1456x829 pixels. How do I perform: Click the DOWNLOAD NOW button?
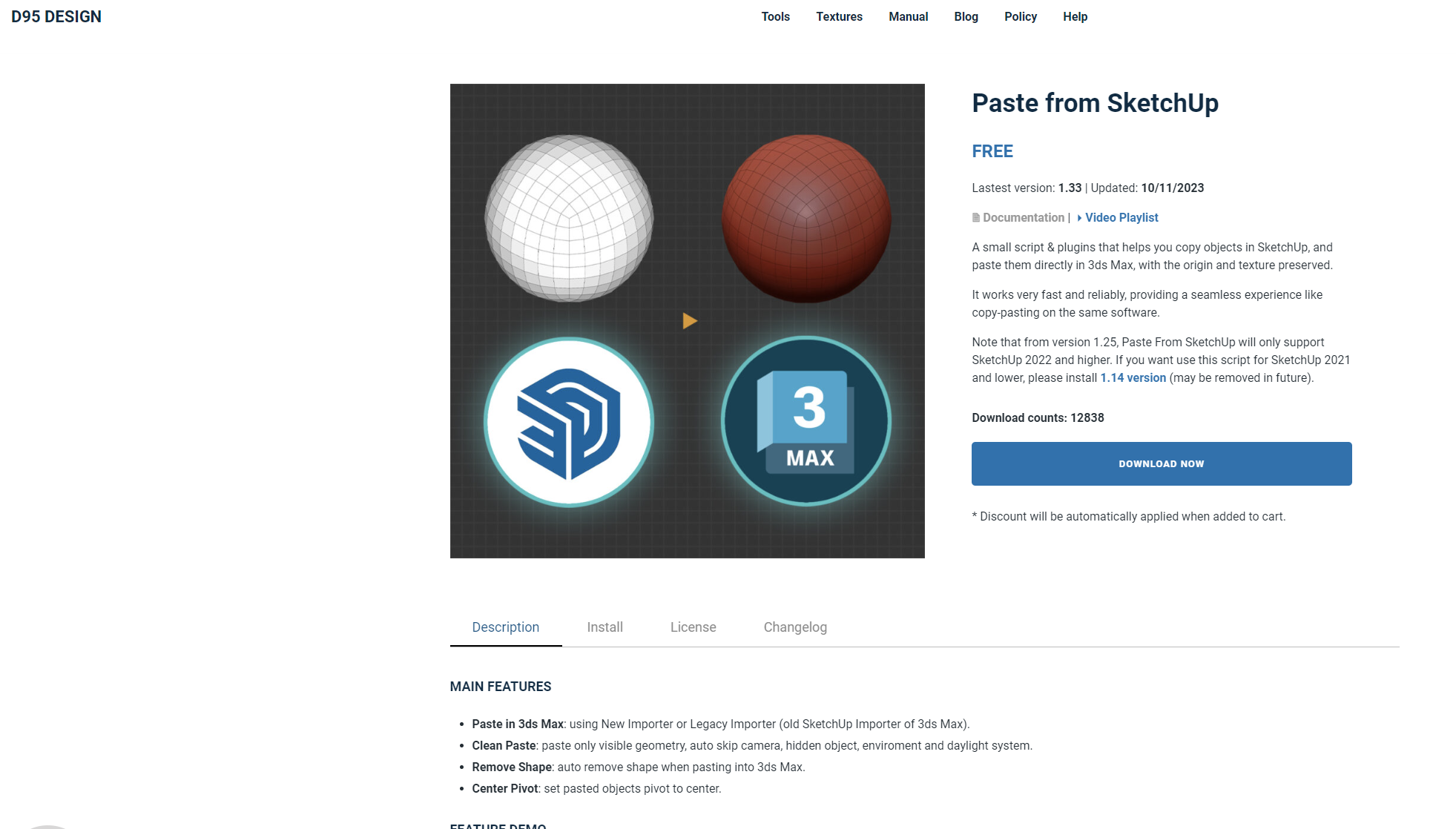tap(1162, 463)
